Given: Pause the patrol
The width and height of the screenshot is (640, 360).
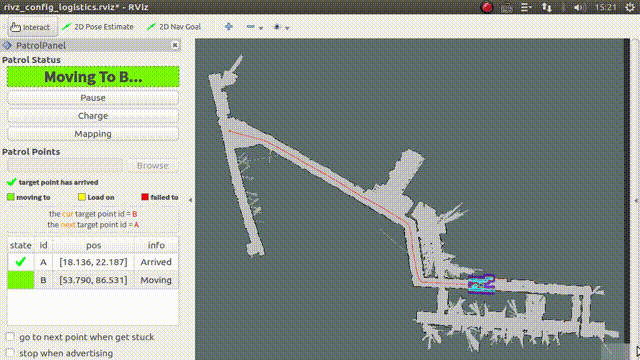Looking at the screenshot, I should 93,98.
